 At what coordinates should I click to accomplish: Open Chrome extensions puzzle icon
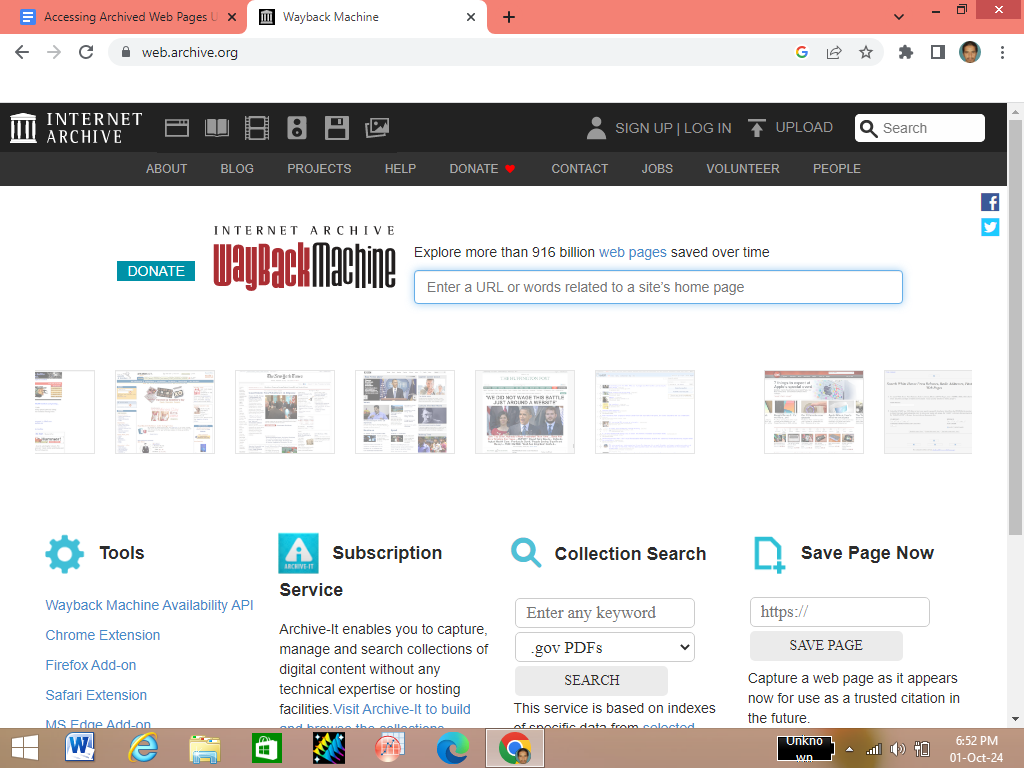[905, 52]
